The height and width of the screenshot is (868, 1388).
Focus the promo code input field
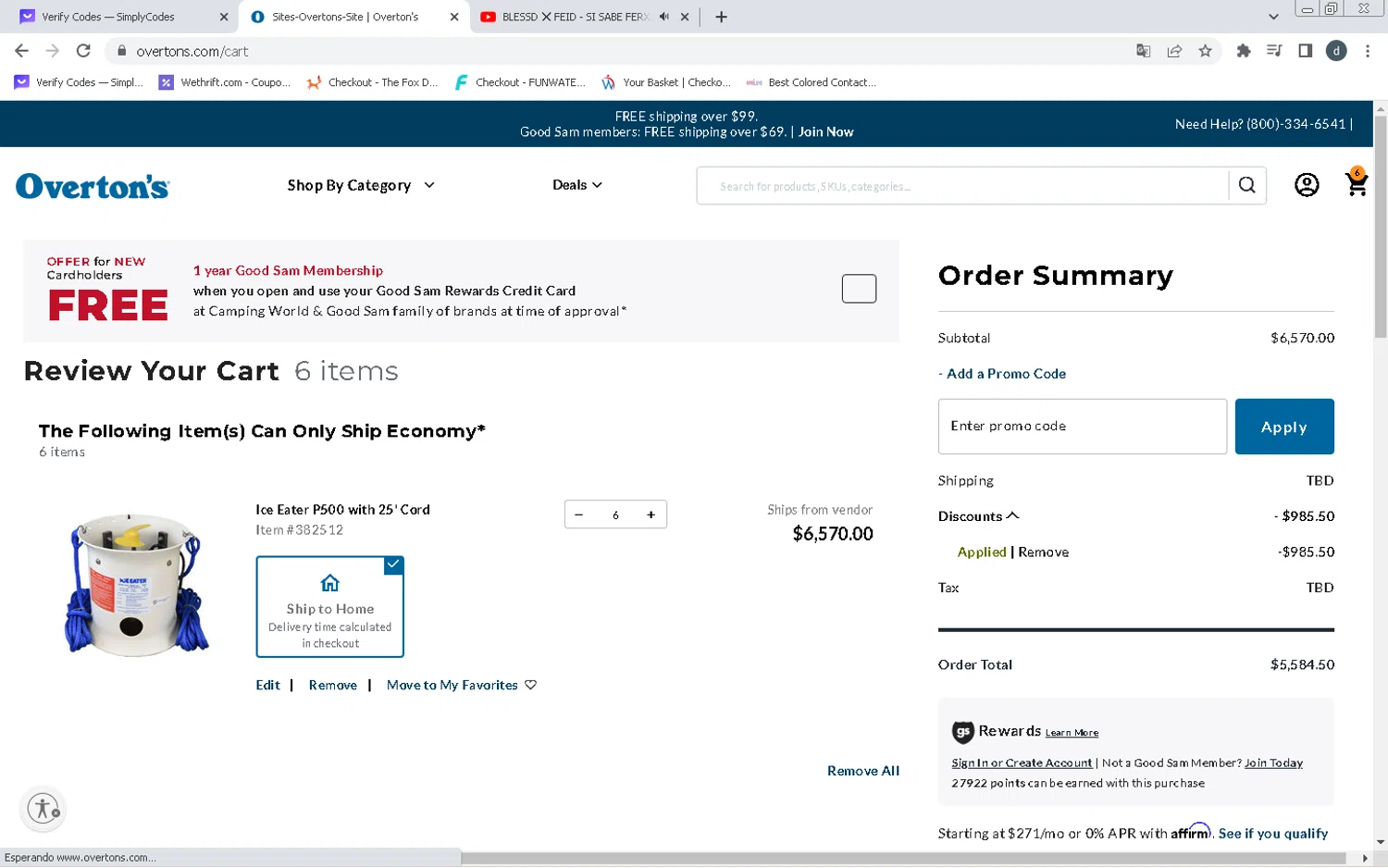click(x=1083, y=427)
